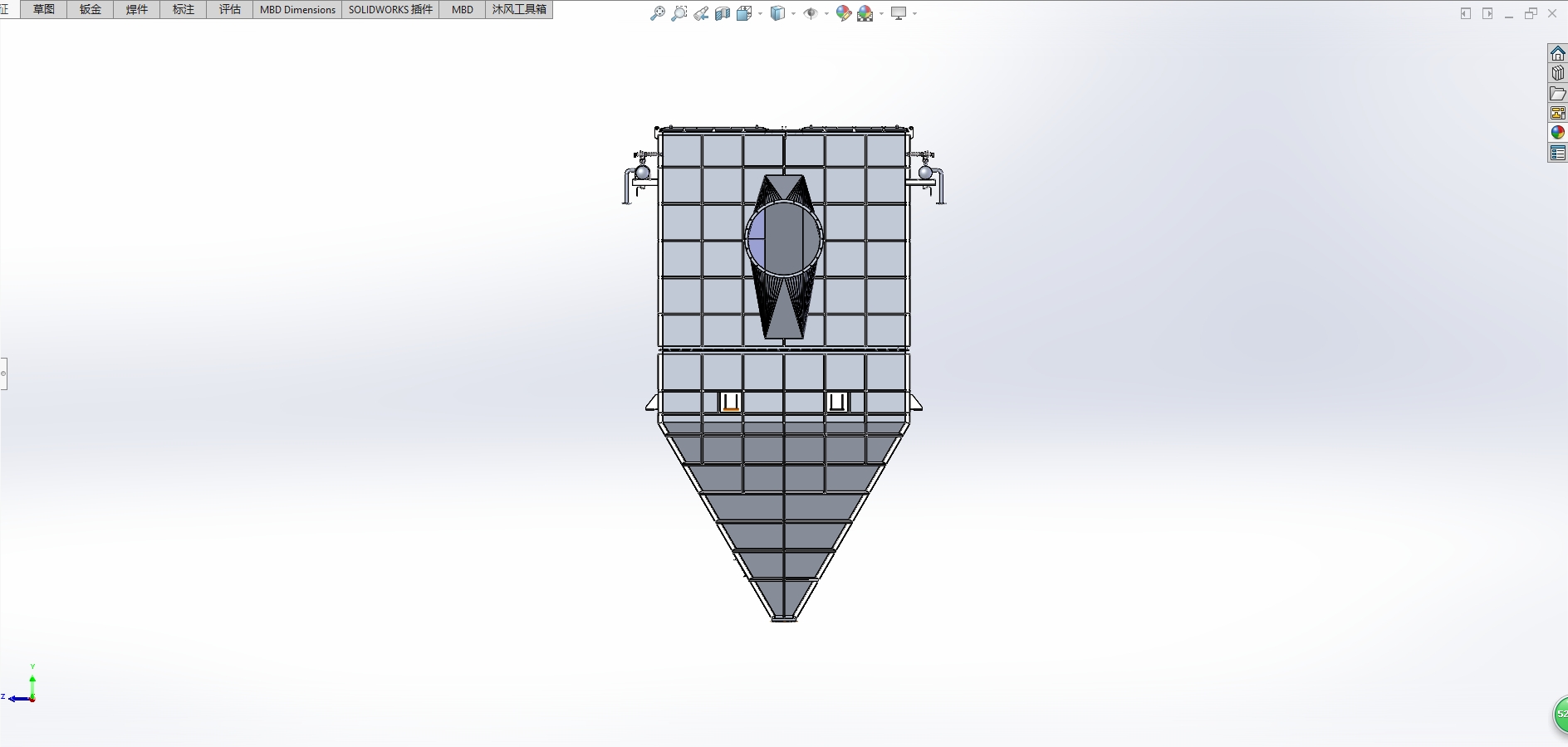Open the View Palette task pane tab
The width and height of the screenshot is (1568, 747).
point(1558,113)
